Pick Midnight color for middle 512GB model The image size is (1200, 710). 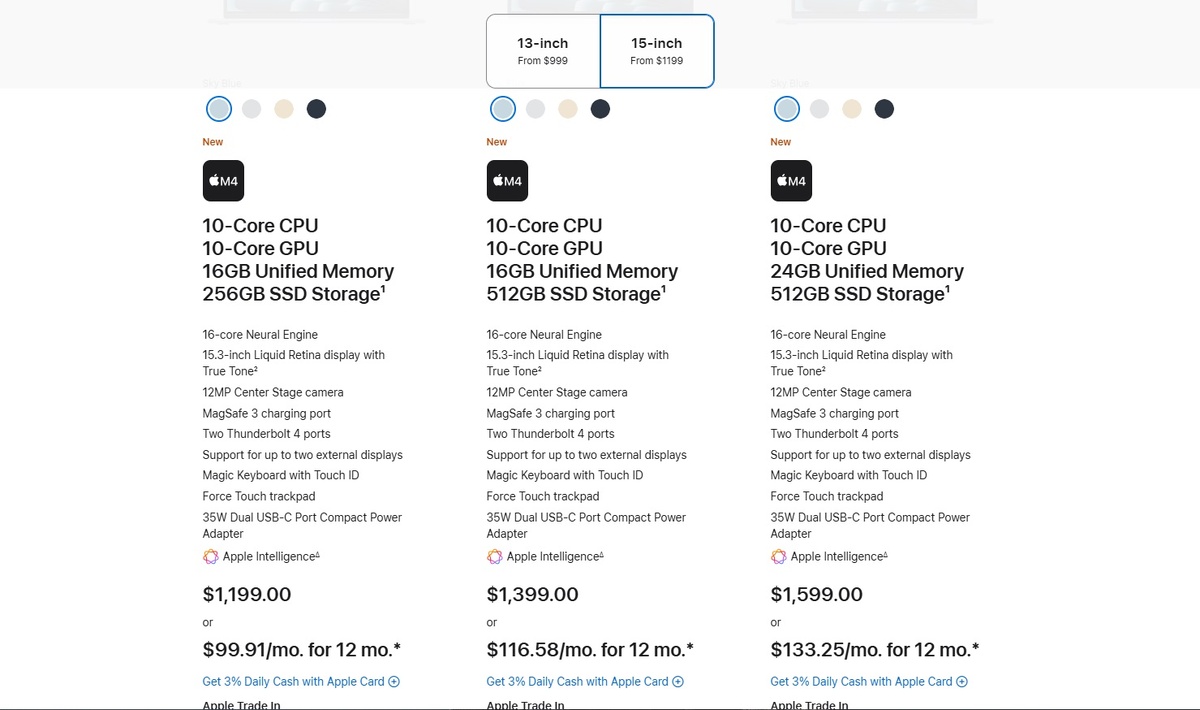pyautogui.click(x=600, y=109)
